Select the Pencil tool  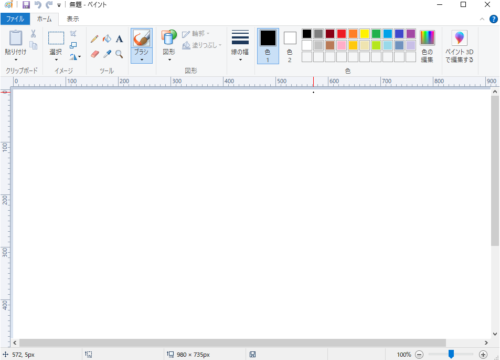point(94,39)
